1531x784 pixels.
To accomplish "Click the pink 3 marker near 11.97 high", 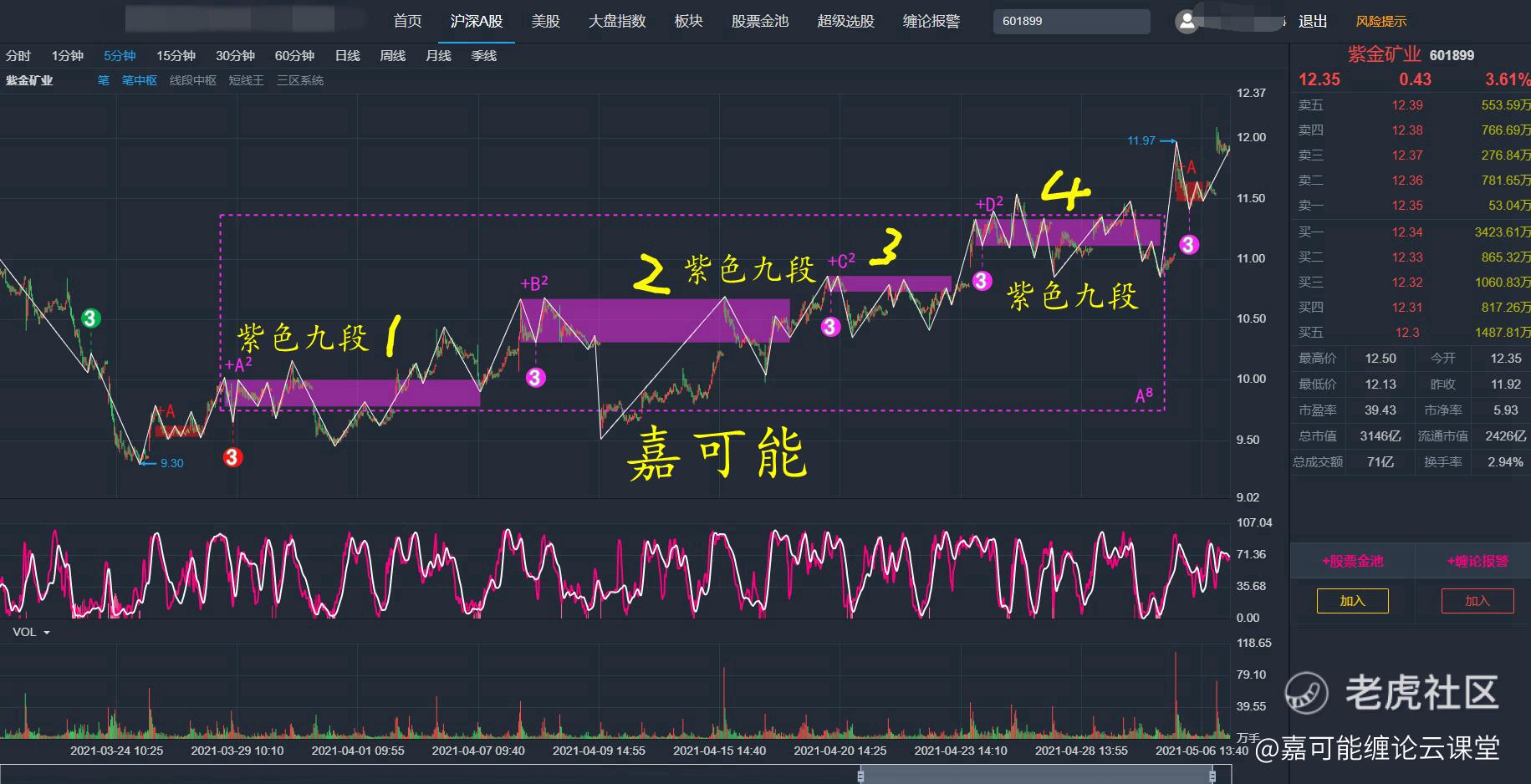I will [x=1189, y=244].
